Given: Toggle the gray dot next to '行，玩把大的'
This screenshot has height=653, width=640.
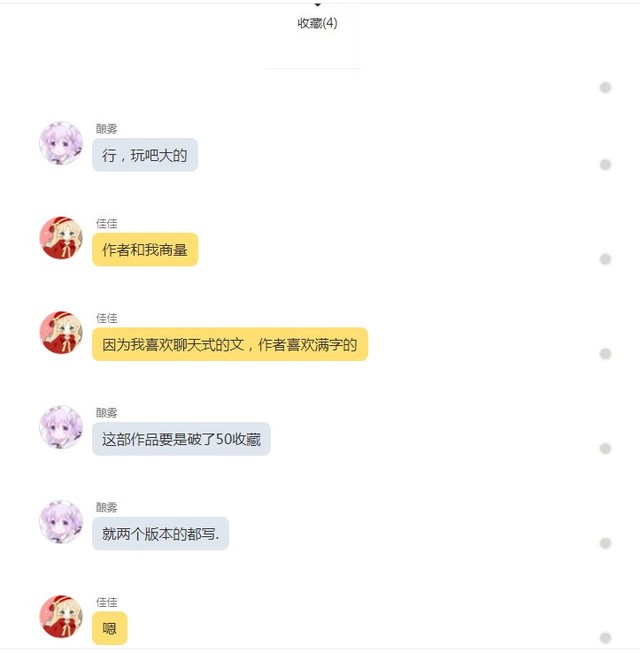Looking at the screenshot, I should click(605, 164).
